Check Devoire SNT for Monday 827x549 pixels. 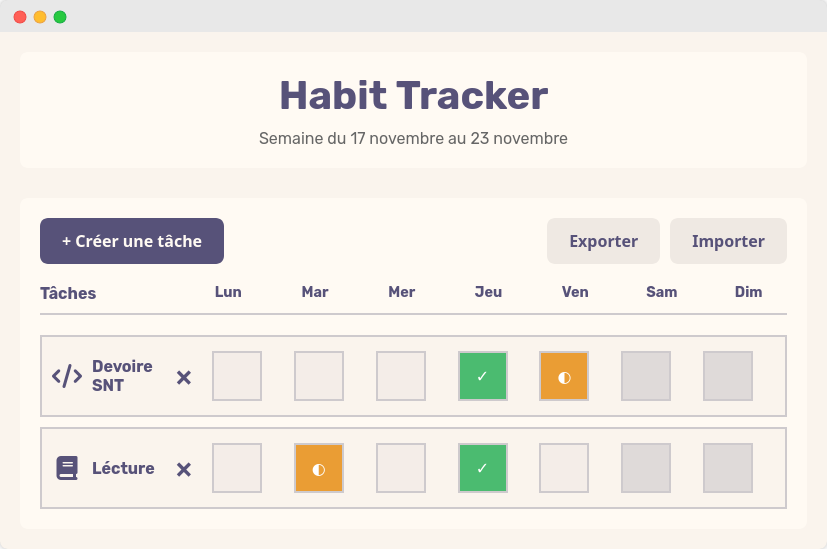coord(237,376)
